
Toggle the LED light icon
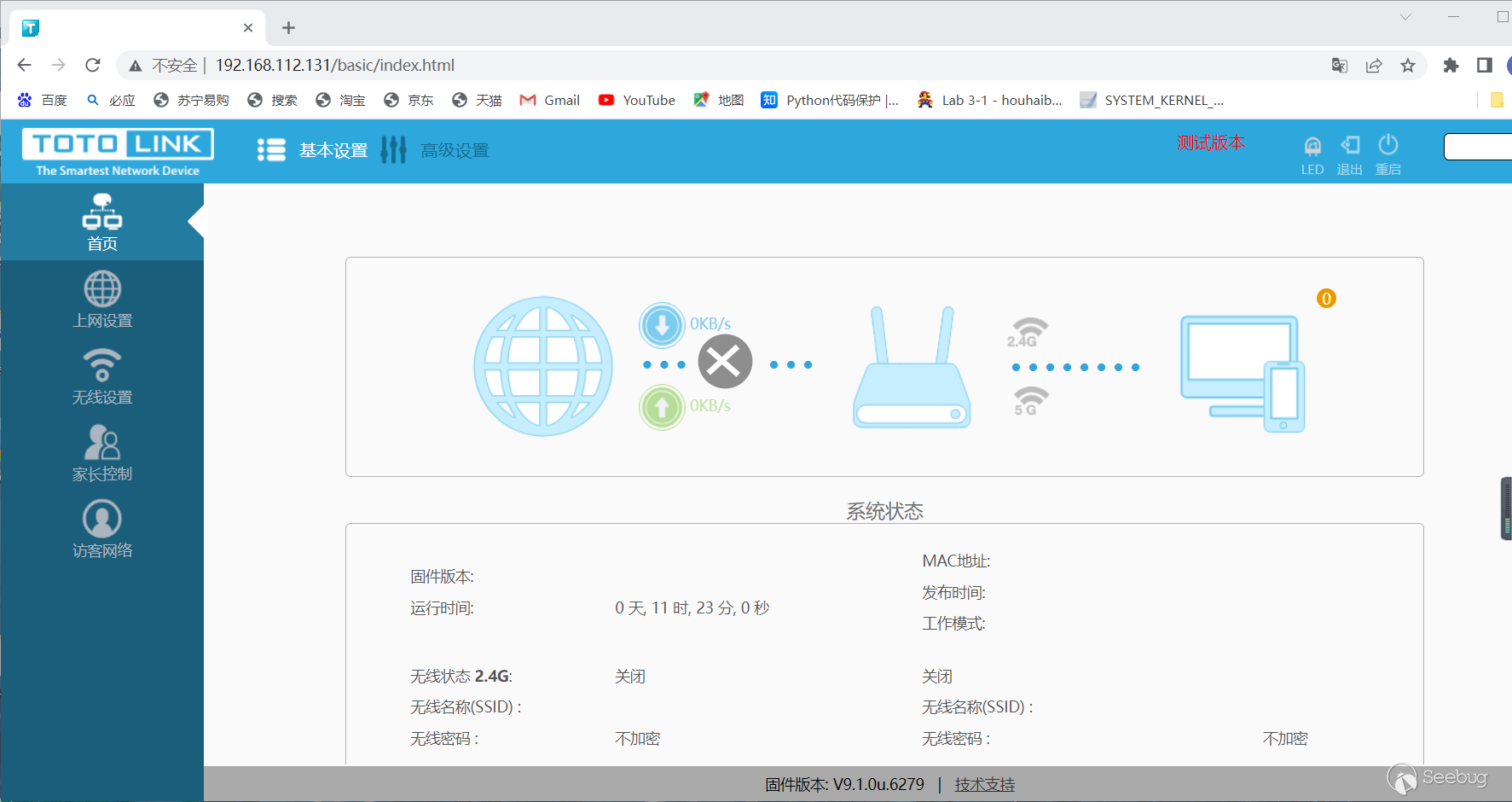1312,147
